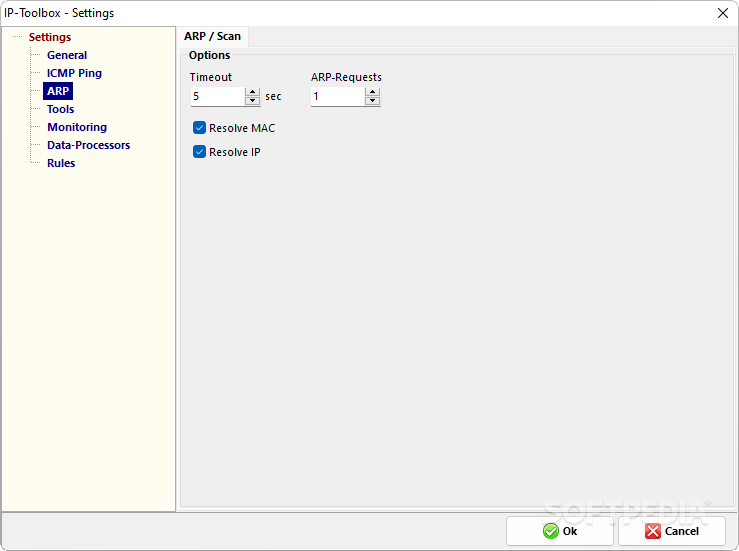Open the Data-Processors settings page
The width and height of the screenshot is (739, 551).
pos(89,145)
